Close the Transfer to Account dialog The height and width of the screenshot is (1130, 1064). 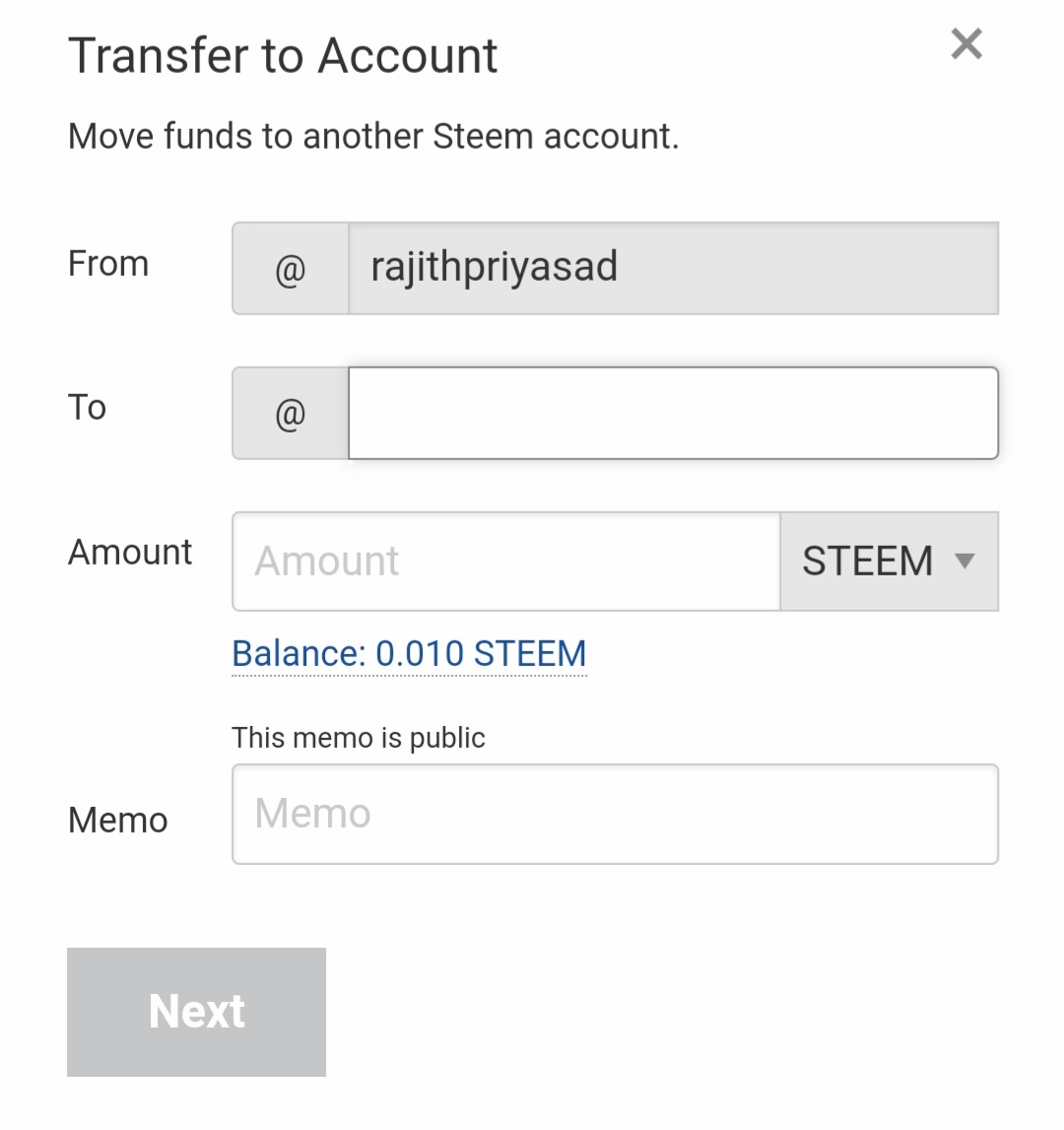pos(965,44)
